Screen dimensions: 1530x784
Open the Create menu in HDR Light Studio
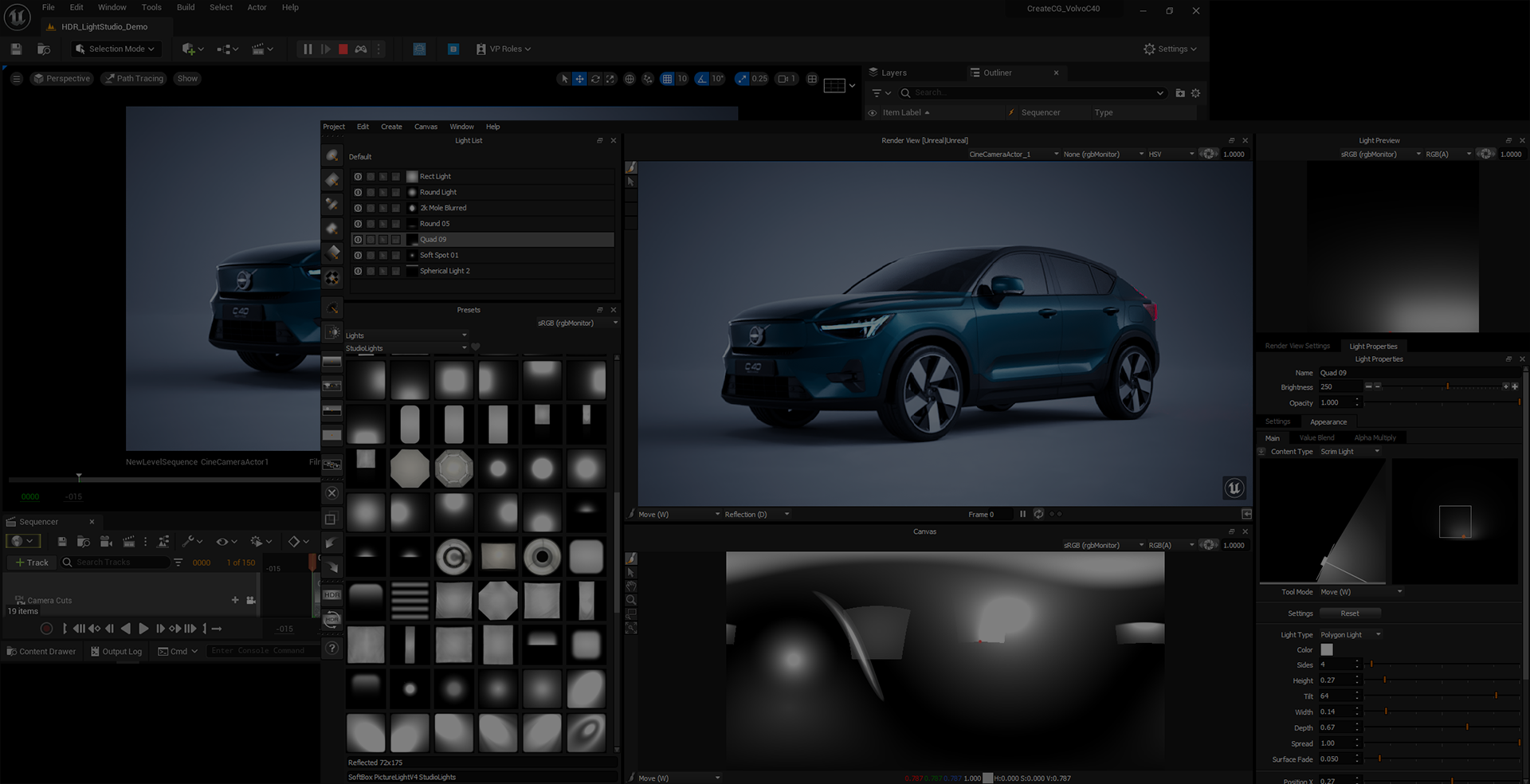pos(391,127)
